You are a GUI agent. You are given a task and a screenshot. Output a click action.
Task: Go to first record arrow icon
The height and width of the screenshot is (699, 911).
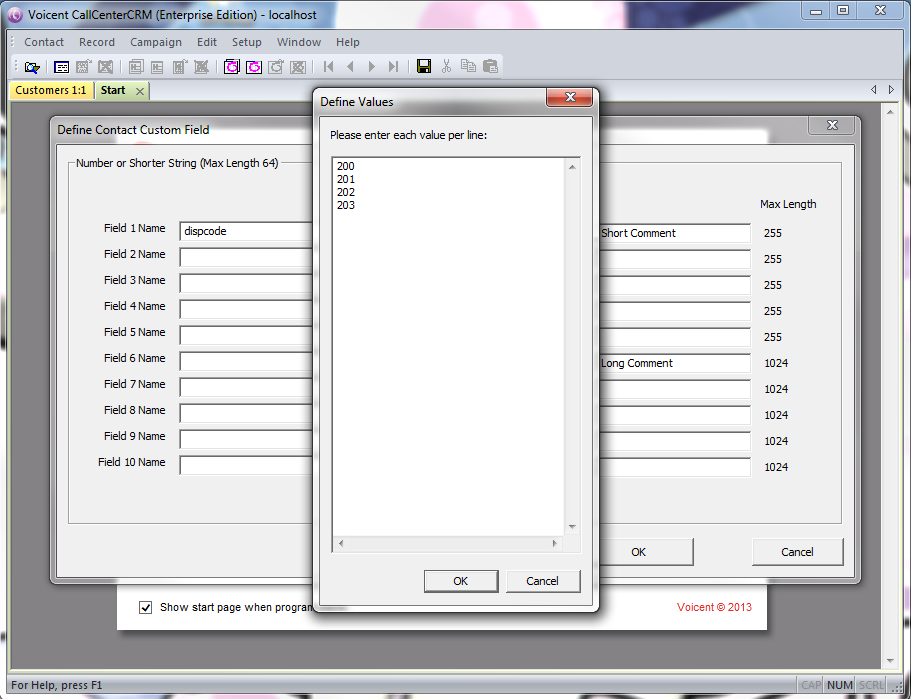click(328, 67)
